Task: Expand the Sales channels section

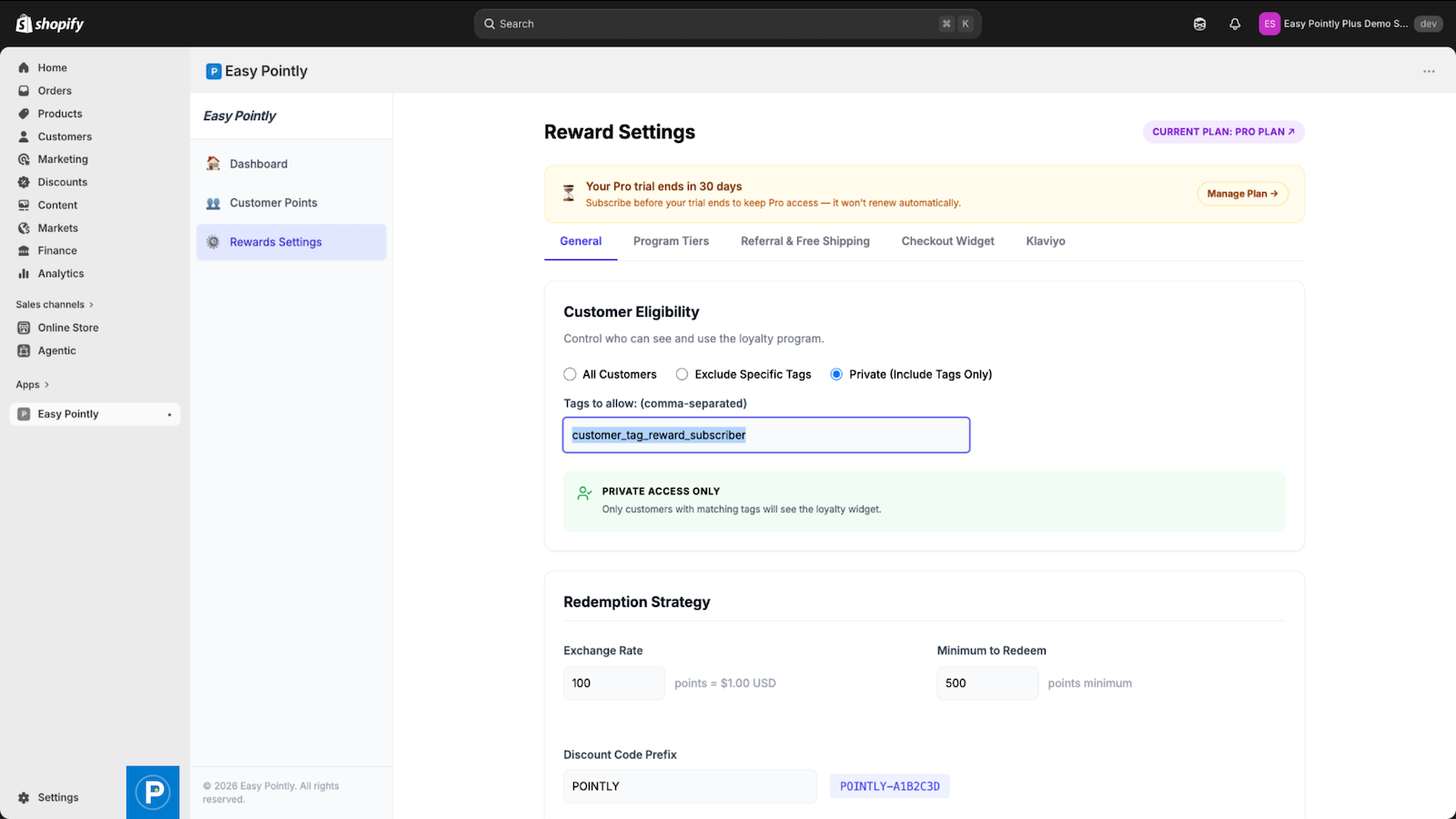Action: point(55,305)
